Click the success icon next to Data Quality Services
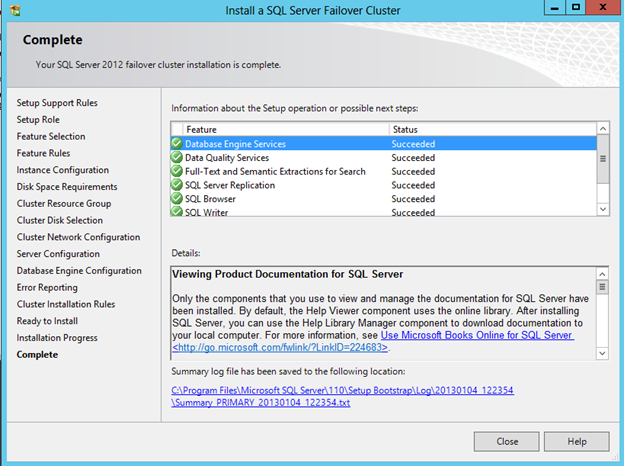The width and height of the screenshot is (624, 466). click(x=177, y=158)
